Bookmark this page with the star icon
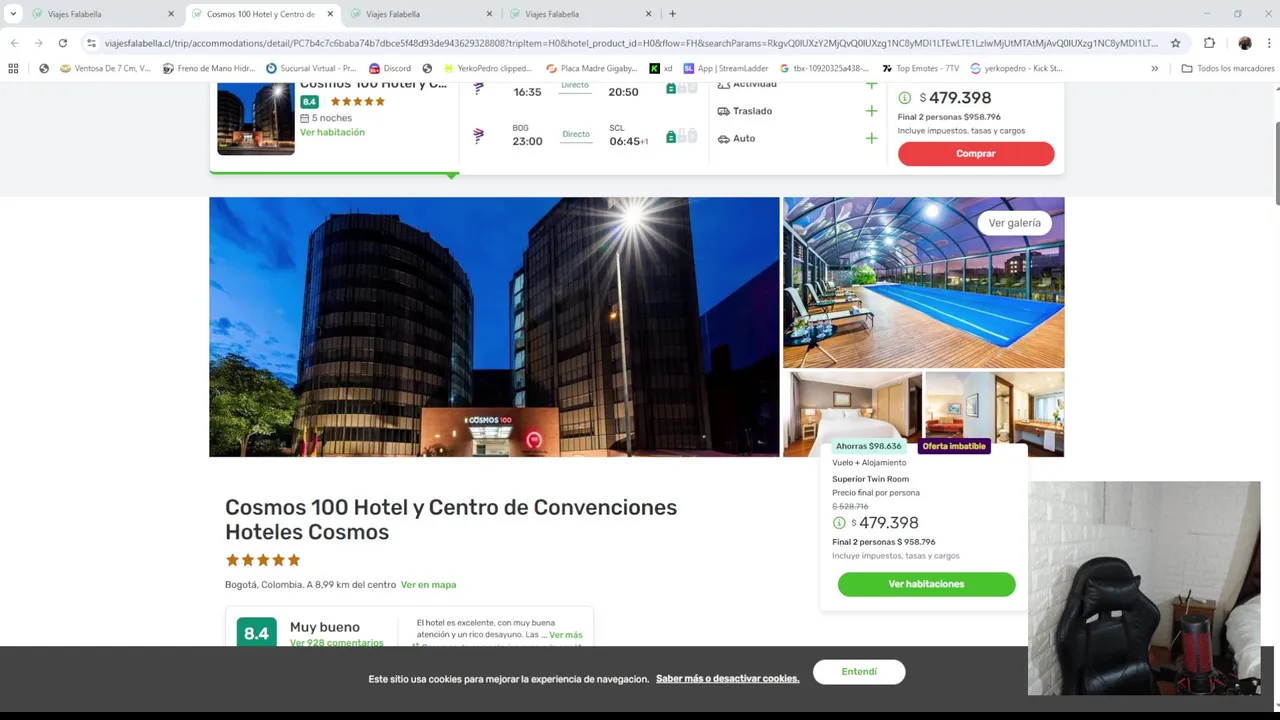1280x720 pixels. point(1176,43)
